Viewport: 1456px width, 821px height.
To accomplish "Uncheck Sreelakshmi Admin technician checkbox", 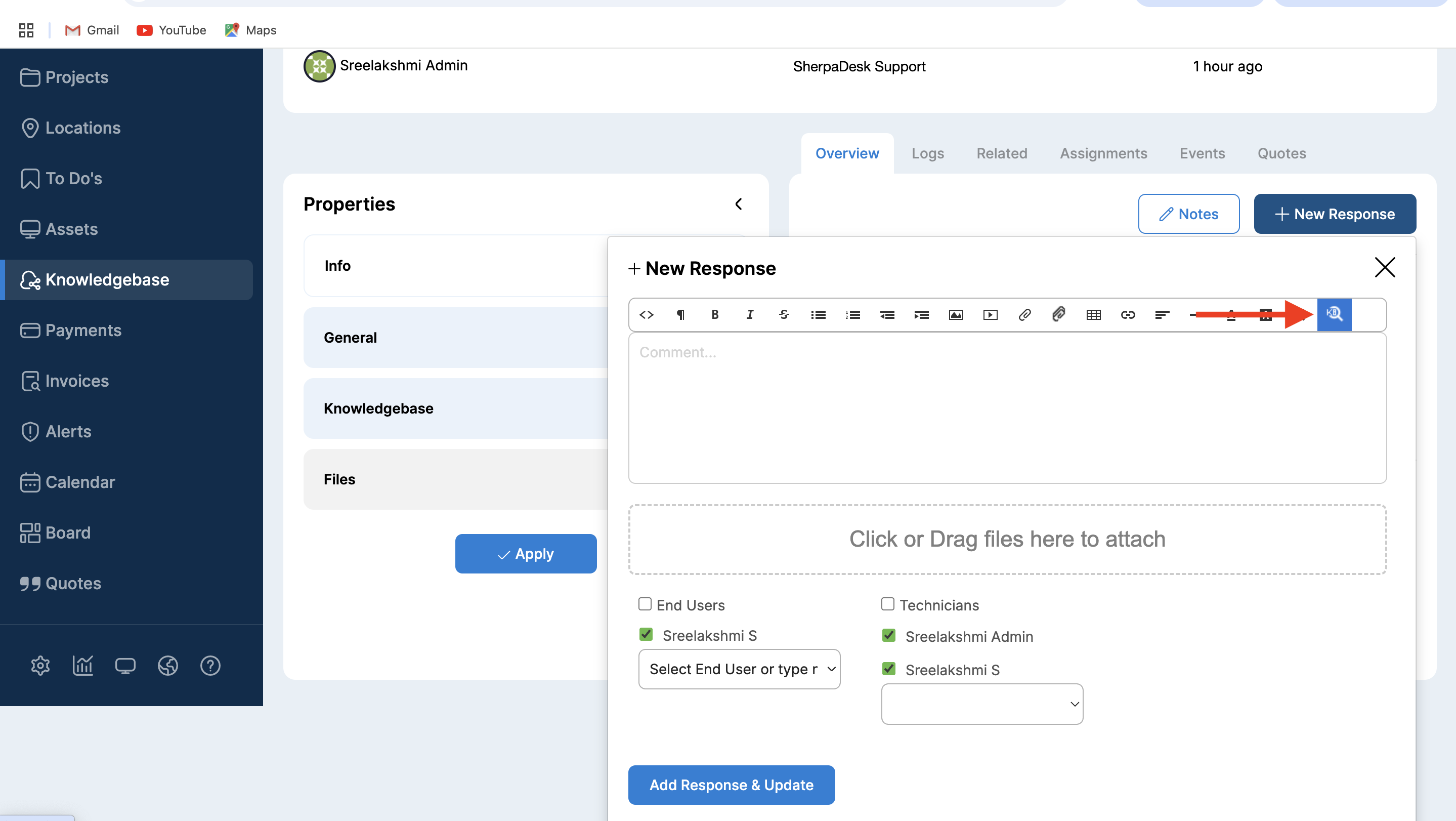I will [x=889, y=636].
